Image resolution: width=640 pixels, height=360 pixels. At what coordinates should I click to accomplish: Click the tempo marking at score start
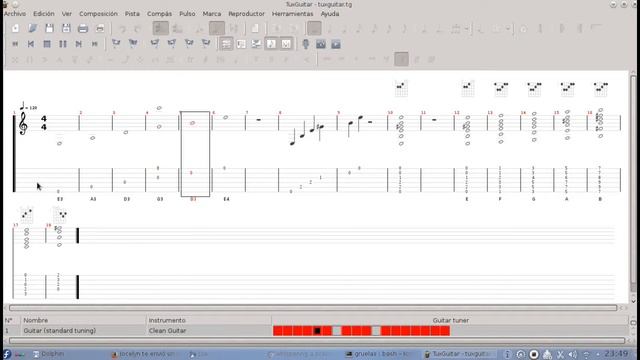[28, 106]
